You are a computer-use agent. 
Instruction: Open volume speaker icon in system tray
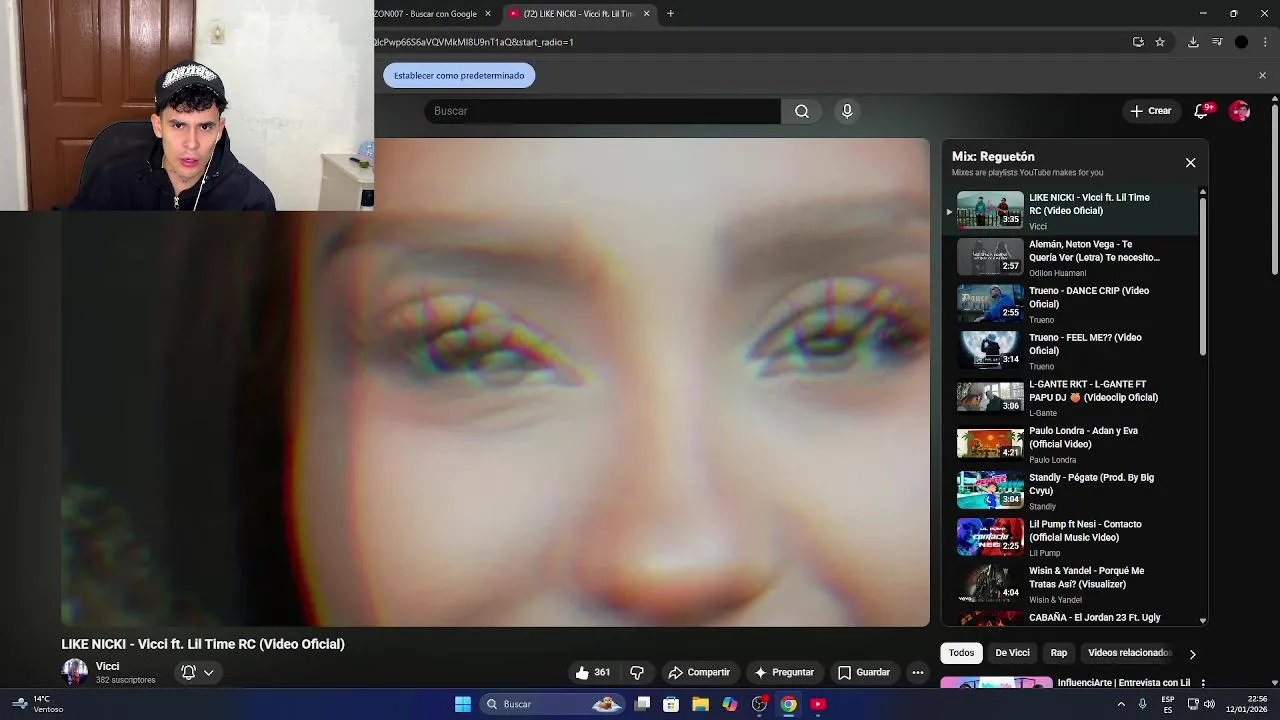[1209, 704]
